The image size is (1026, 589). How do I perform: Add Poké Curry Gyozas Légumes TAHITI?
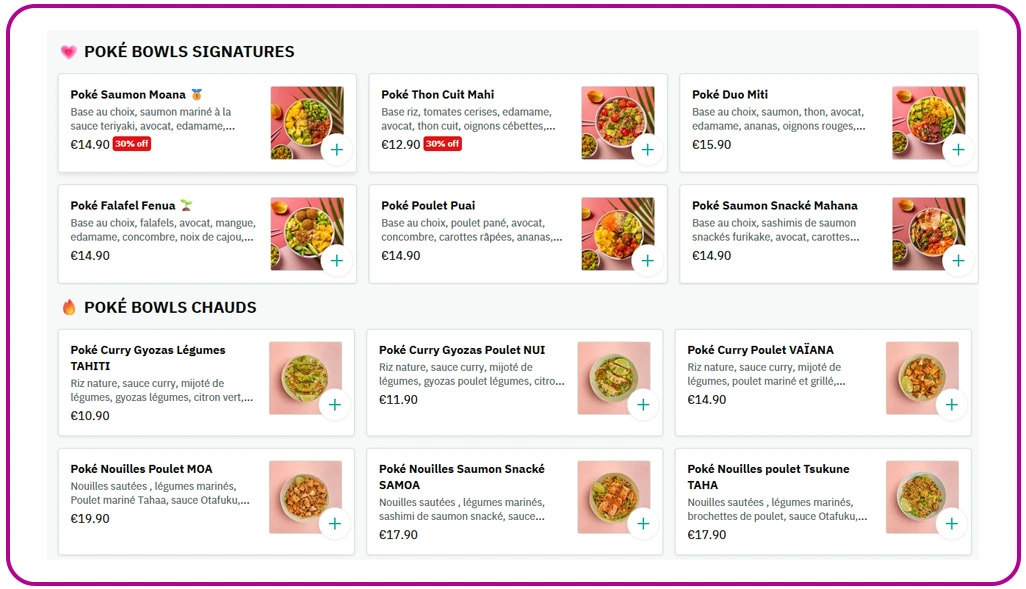point(334,405)
